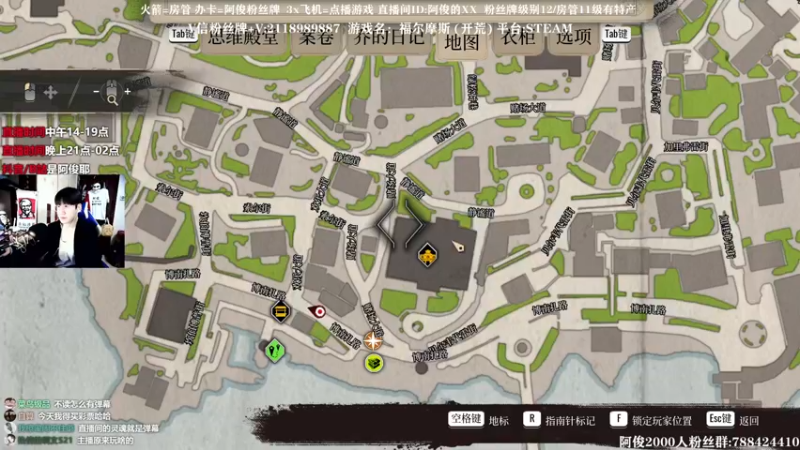Click the large dark building on map
The height and width of the screenshot is (450, 800).
[433, 255]
